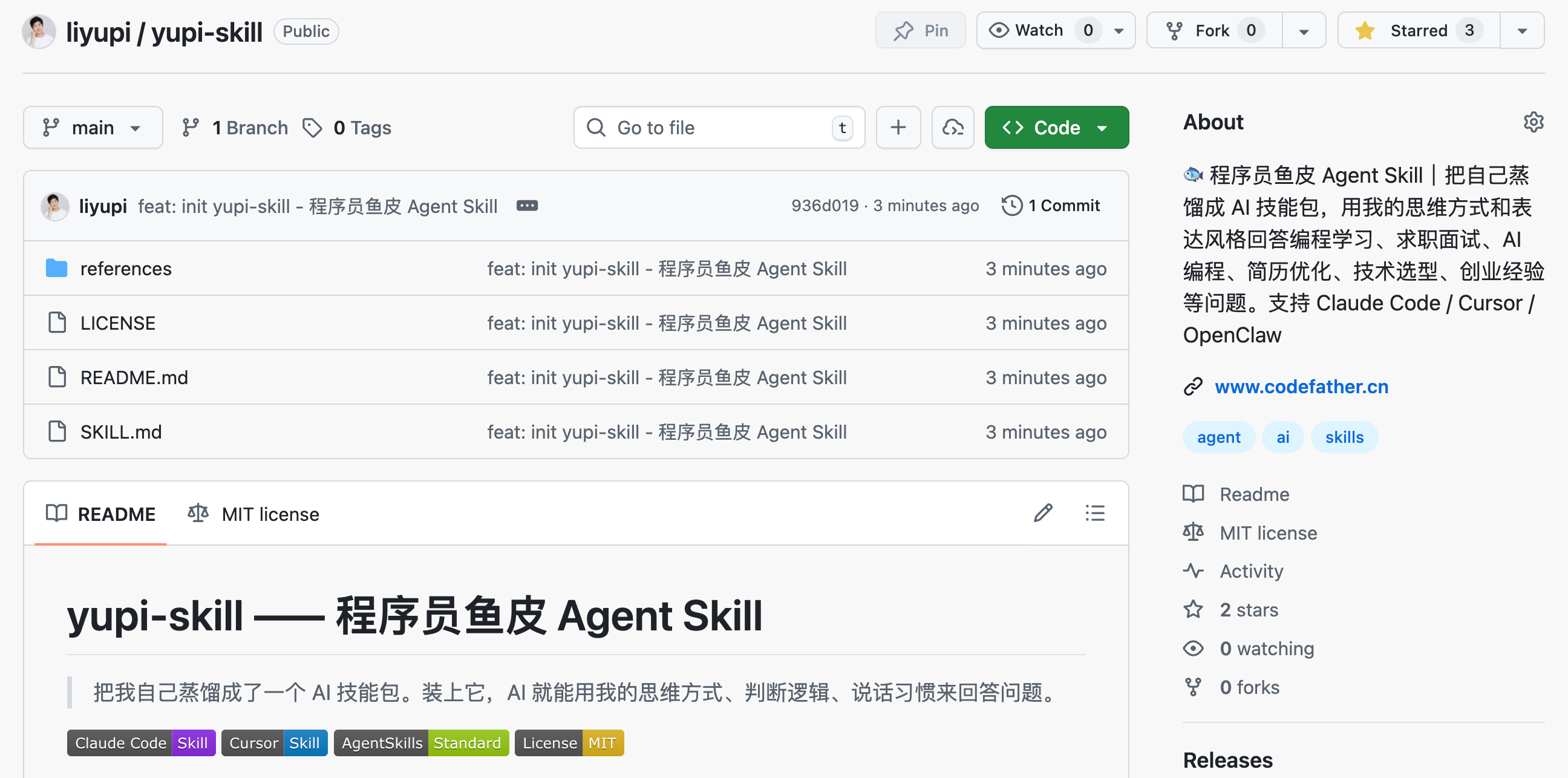Click the About settings gear icon

coord(1533,122)
